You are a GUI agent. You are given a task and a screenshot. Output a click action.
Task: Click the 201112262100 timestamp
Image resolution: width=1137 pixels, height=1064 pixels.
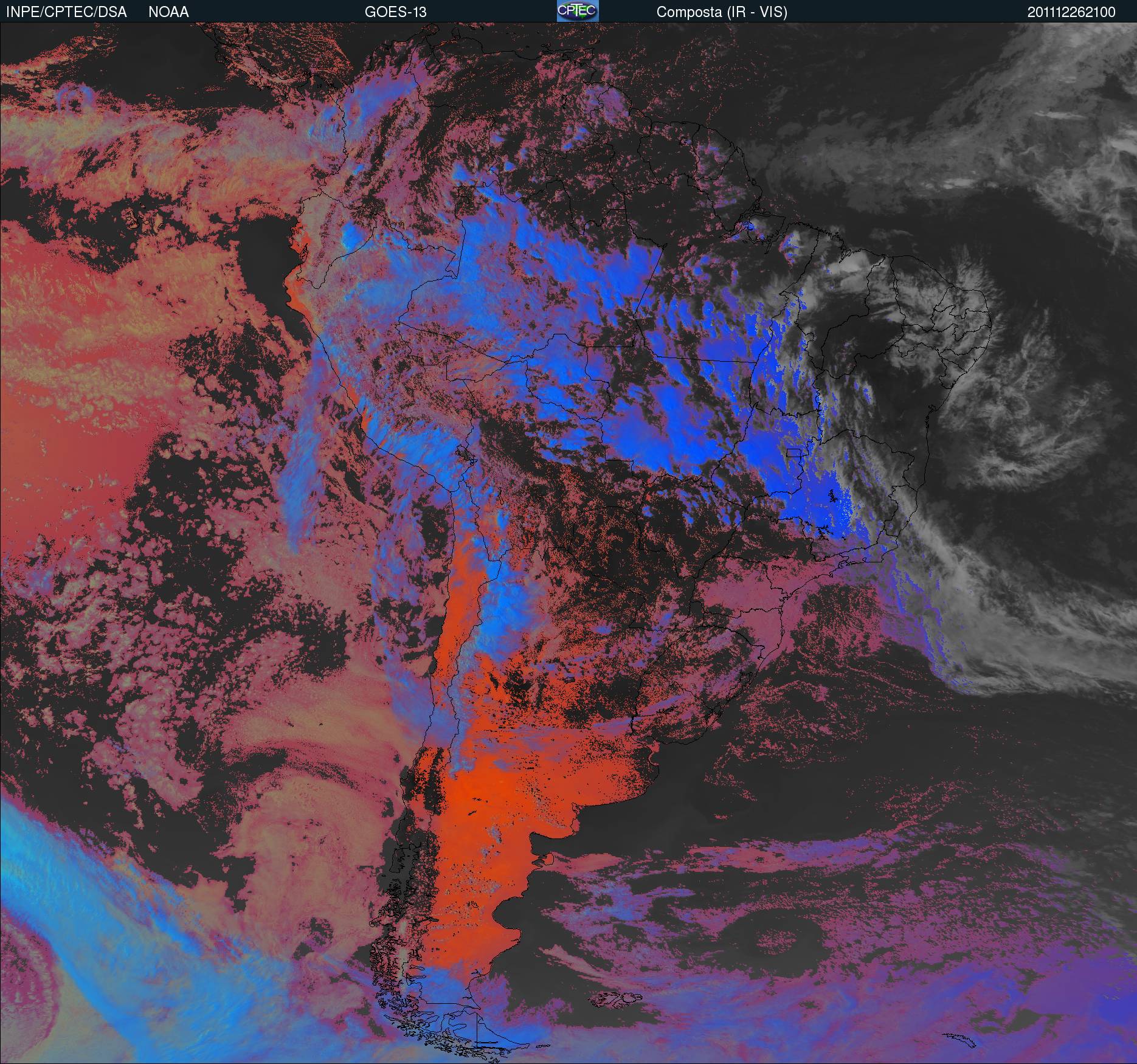pos(1071,12)
